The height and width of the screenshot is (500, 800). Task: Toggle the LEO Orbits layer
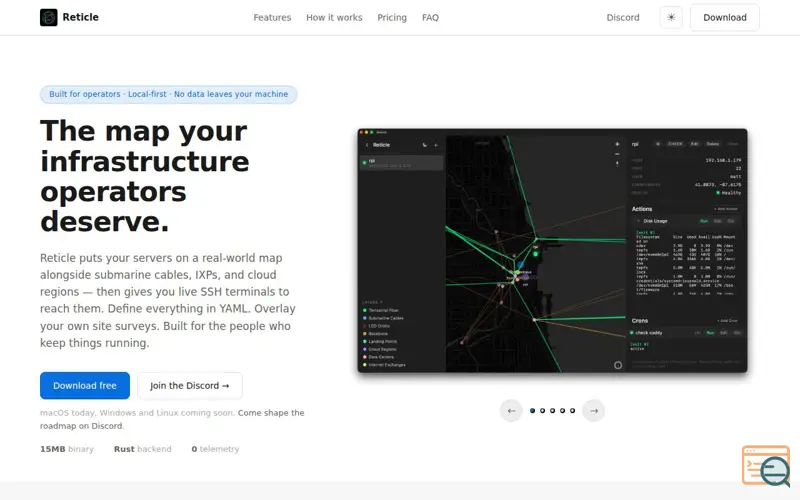point(376,326)
